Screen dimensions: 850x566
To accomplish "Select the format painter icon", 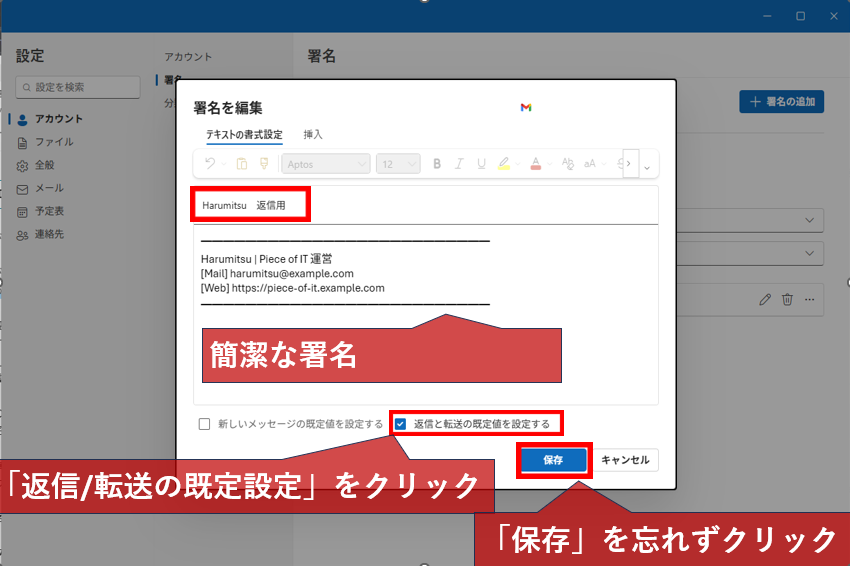I will point(264,164).
